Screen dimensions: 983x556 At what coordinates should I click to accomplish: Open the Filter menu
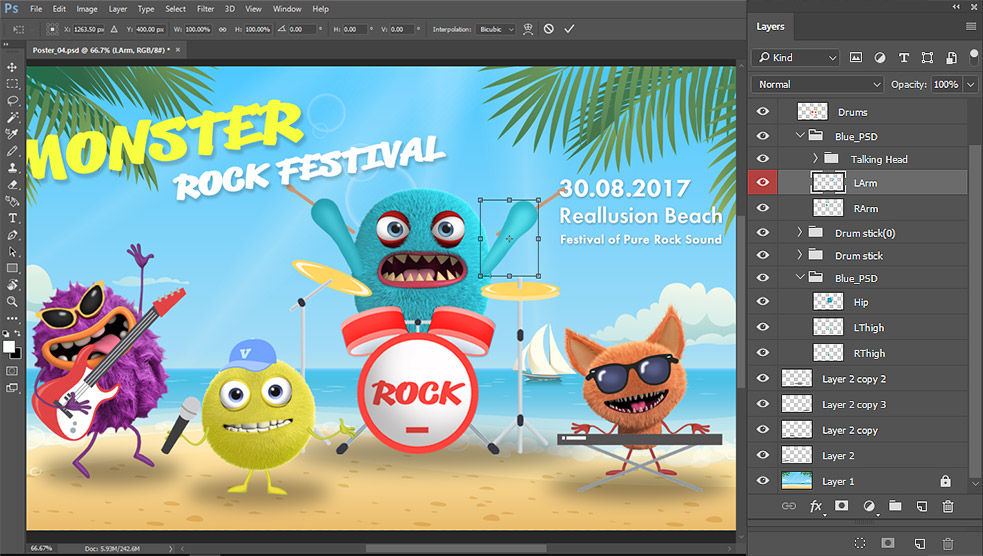point(205,9)
